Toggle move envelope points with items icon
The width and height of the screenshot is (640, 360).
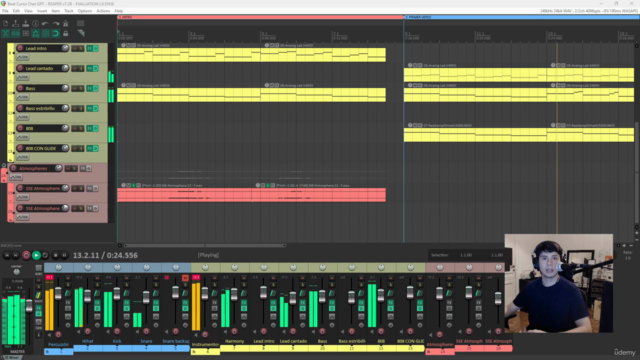click(36, 33)
